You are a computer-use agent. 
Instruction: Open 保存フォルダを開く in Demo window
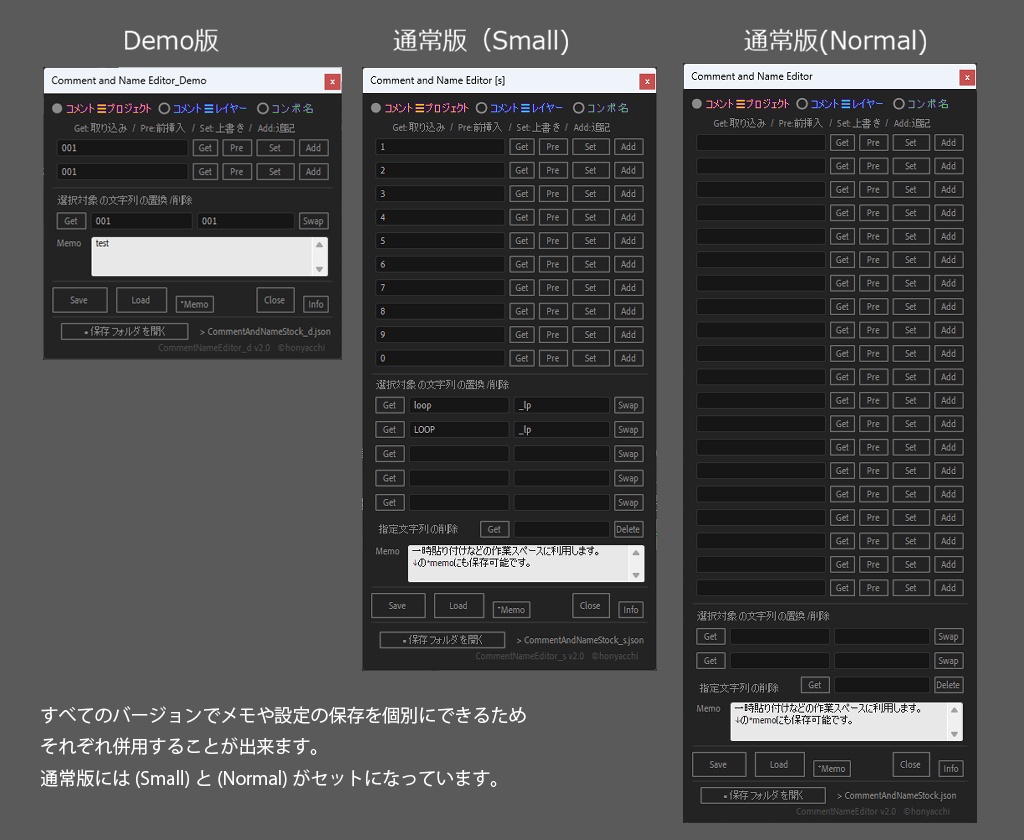pos(125,331)
